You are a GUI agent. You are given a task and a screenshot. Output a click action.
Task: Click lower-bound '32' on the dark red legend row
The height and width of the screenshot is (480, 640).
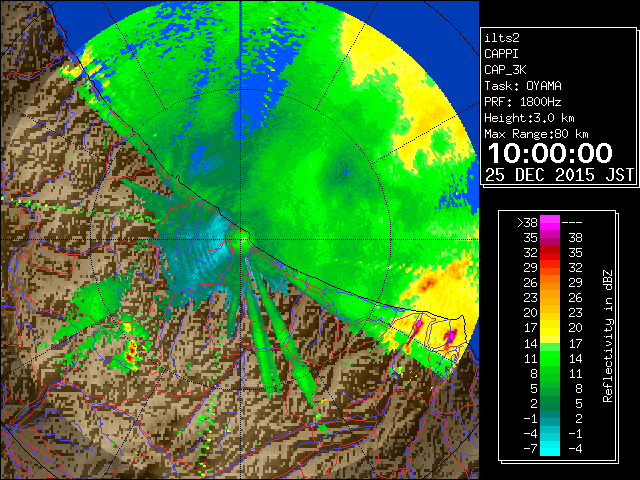pos(531,253)
